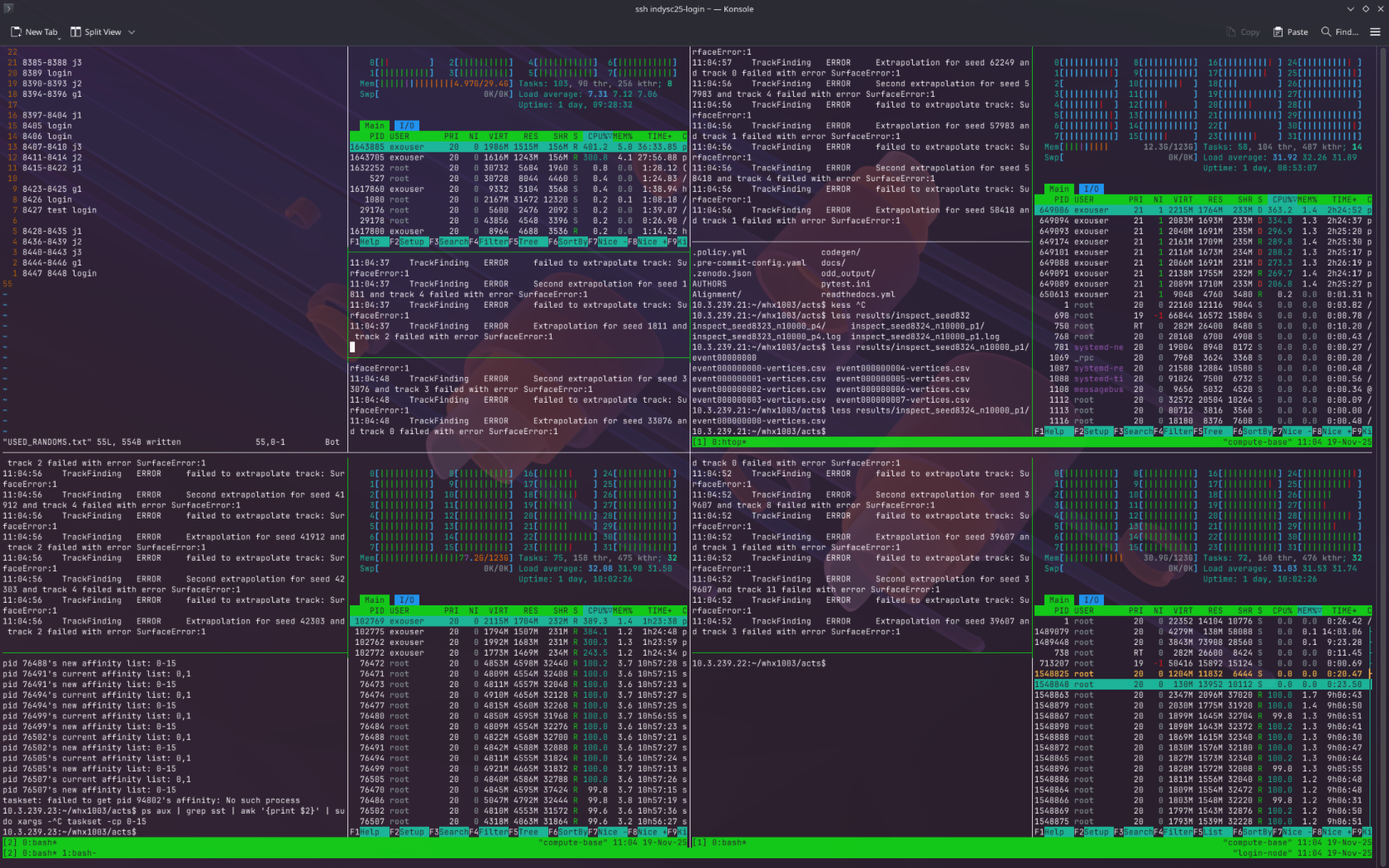The image size is (1389, 868).
Task: Open the Konsole hamburger menu icon
Action: click(x=1375, y=32)
